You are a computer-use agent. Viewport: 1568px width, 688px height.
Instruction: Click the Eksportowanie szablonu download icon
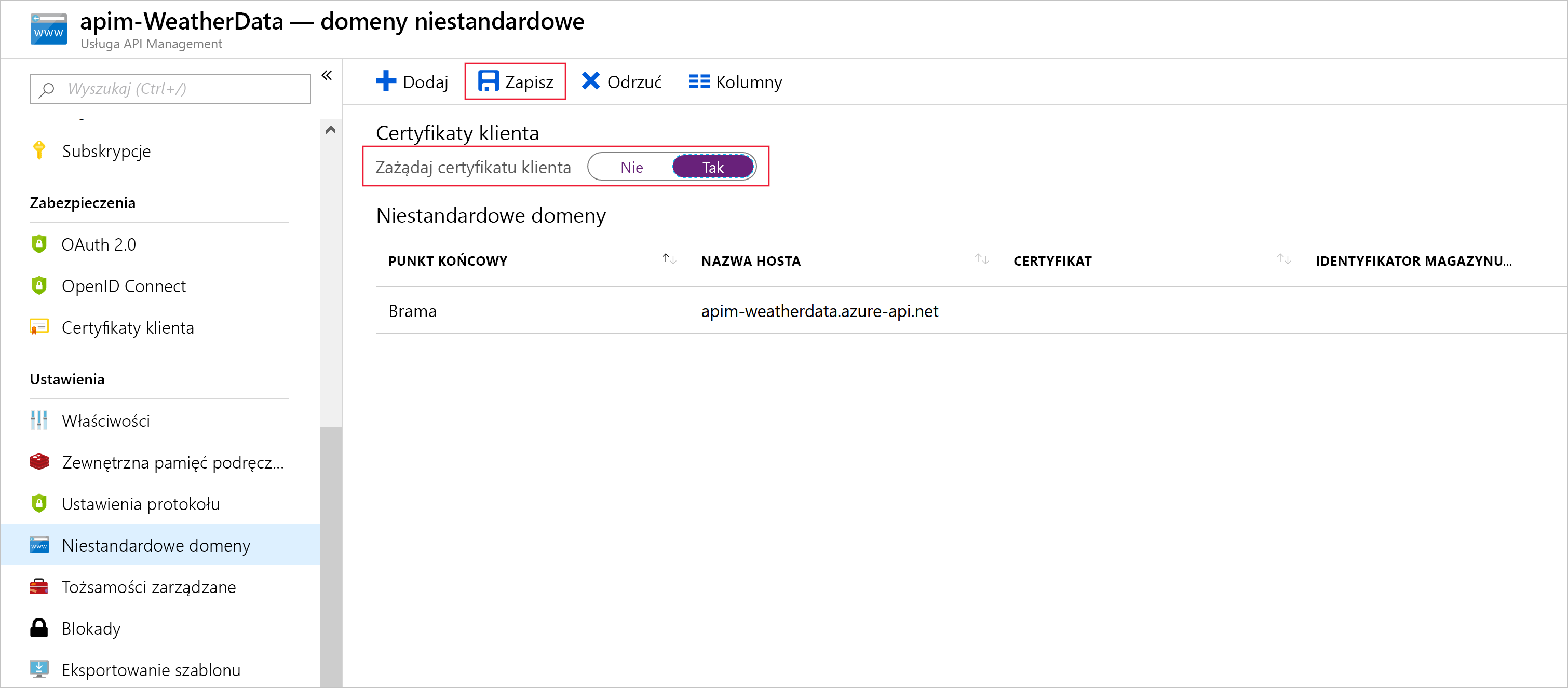(39, 669)
